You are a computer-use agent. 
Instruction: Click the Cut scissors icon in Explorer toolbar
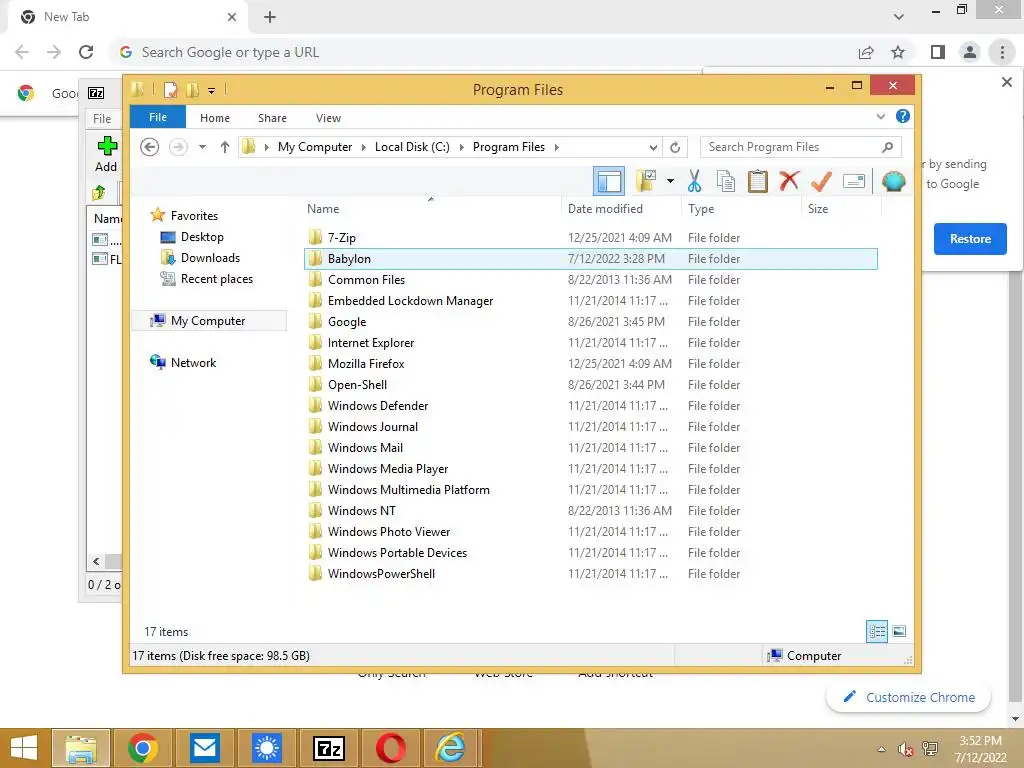[694, 181]
